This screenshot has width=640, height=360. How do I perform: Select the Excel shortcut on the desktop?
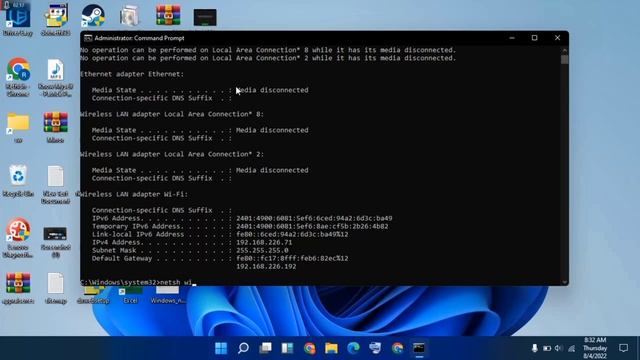coord(130,296)
